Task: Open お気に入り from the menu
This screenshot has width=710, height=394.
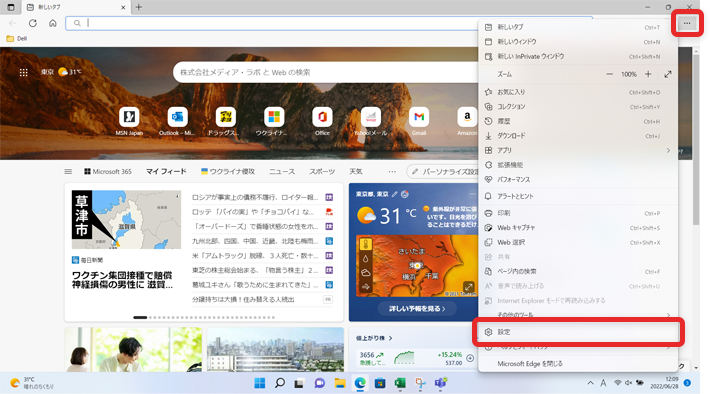Action: coord(578,92)
